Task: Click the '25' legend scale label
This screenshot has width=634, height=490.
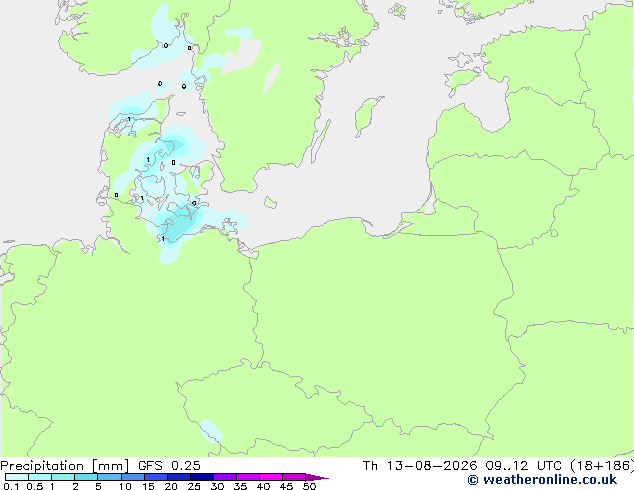Action: (194, 486)
